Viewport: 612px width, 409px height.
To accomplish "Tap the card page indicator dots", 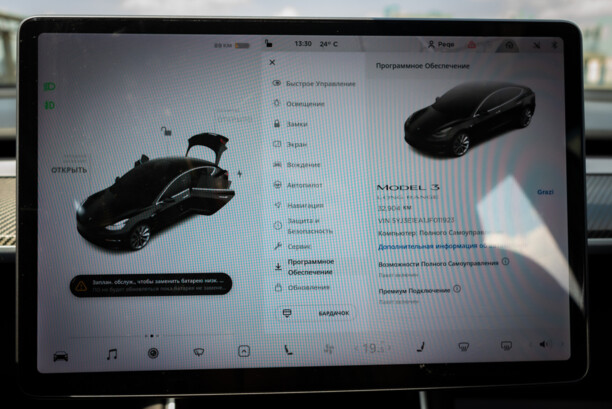I will click(152, 336).
